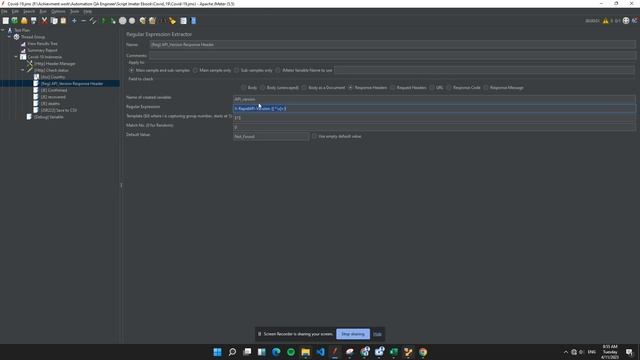Click the Reset search toolbar icon
640x360 pixels.
pos(172,20)
